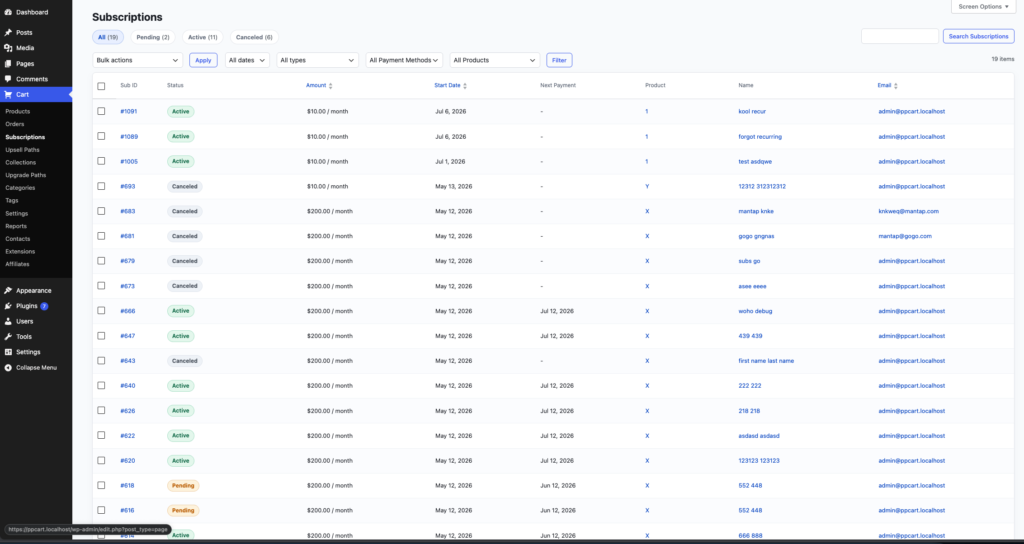Click the Search Subscriptions button
Screen dimensions: 1024x544
click(x=978, y=37)
